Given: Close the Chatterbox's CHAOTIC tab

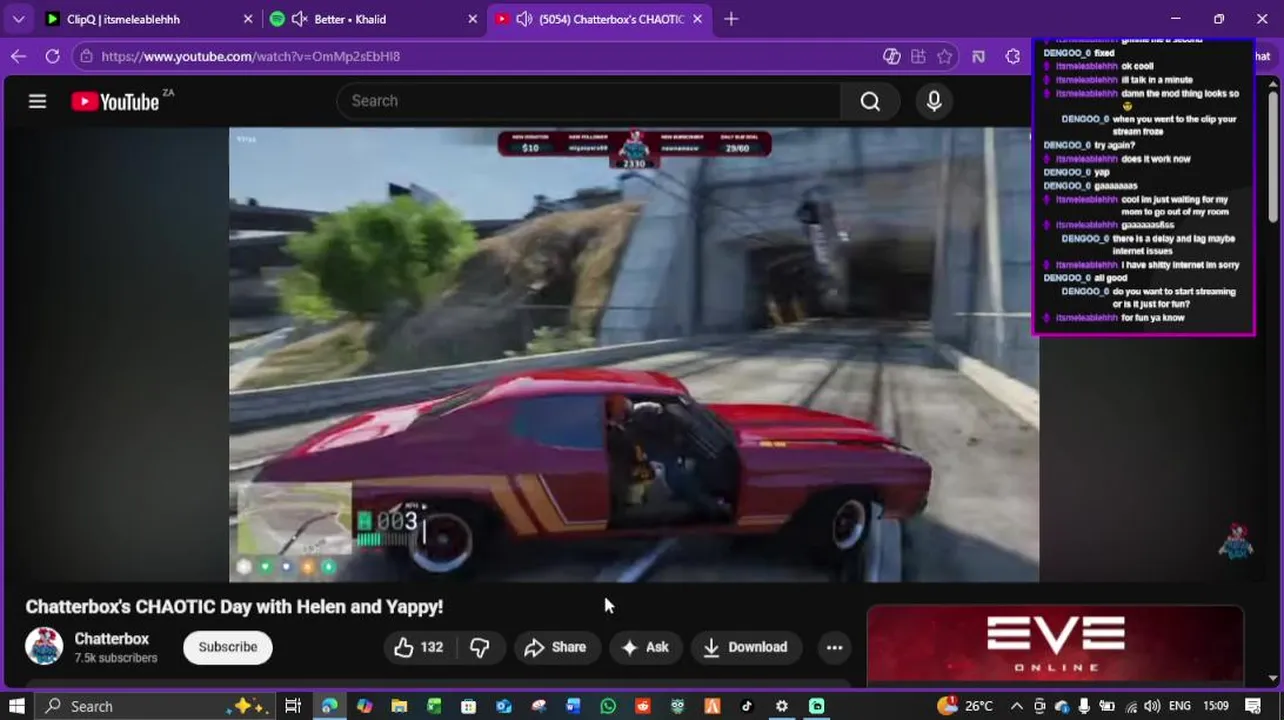Looking at the screenshot, I should coord(698,19).
